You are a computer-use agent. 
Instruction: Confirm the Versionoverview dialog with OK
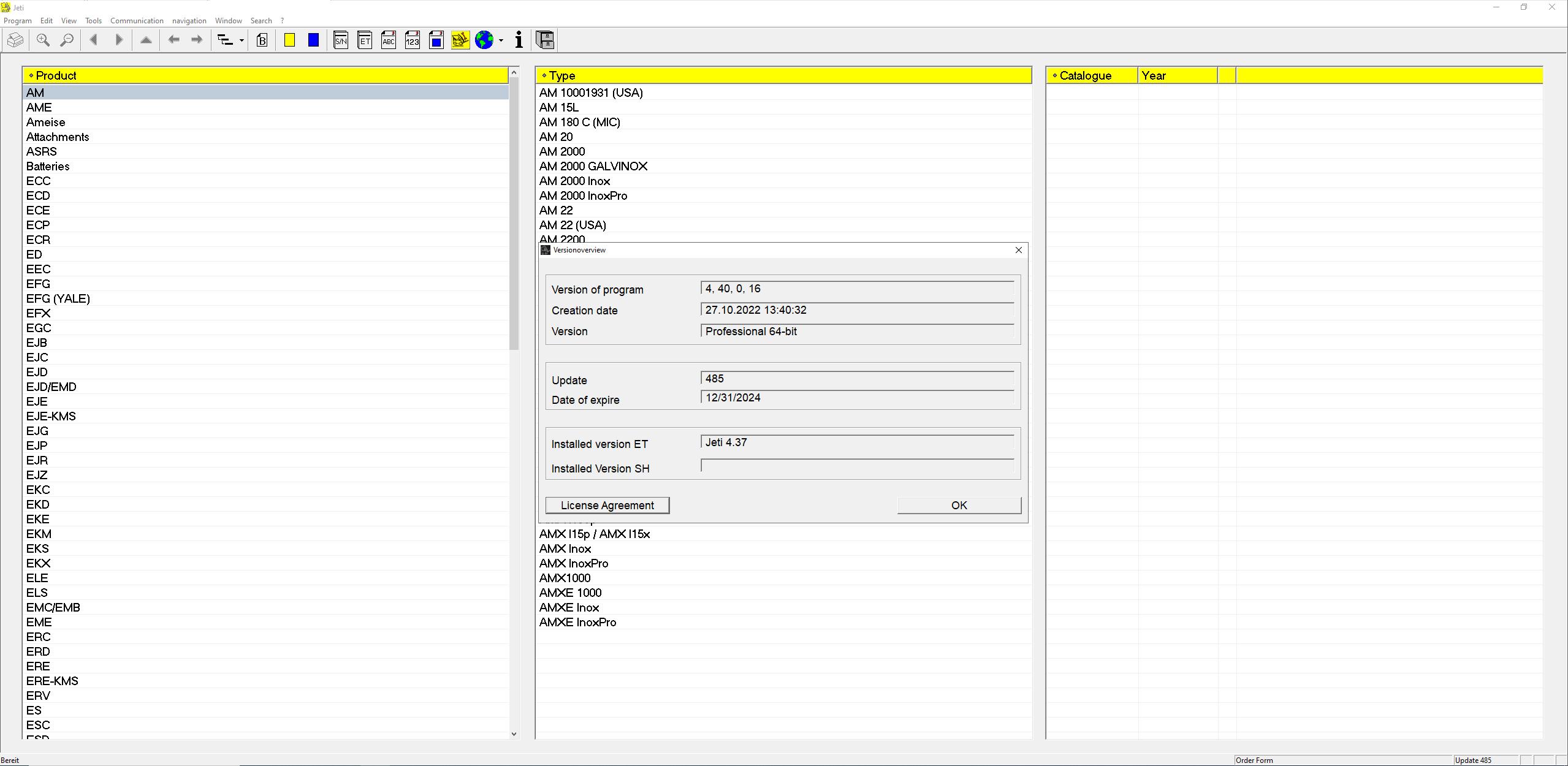(x=959, y=506)
